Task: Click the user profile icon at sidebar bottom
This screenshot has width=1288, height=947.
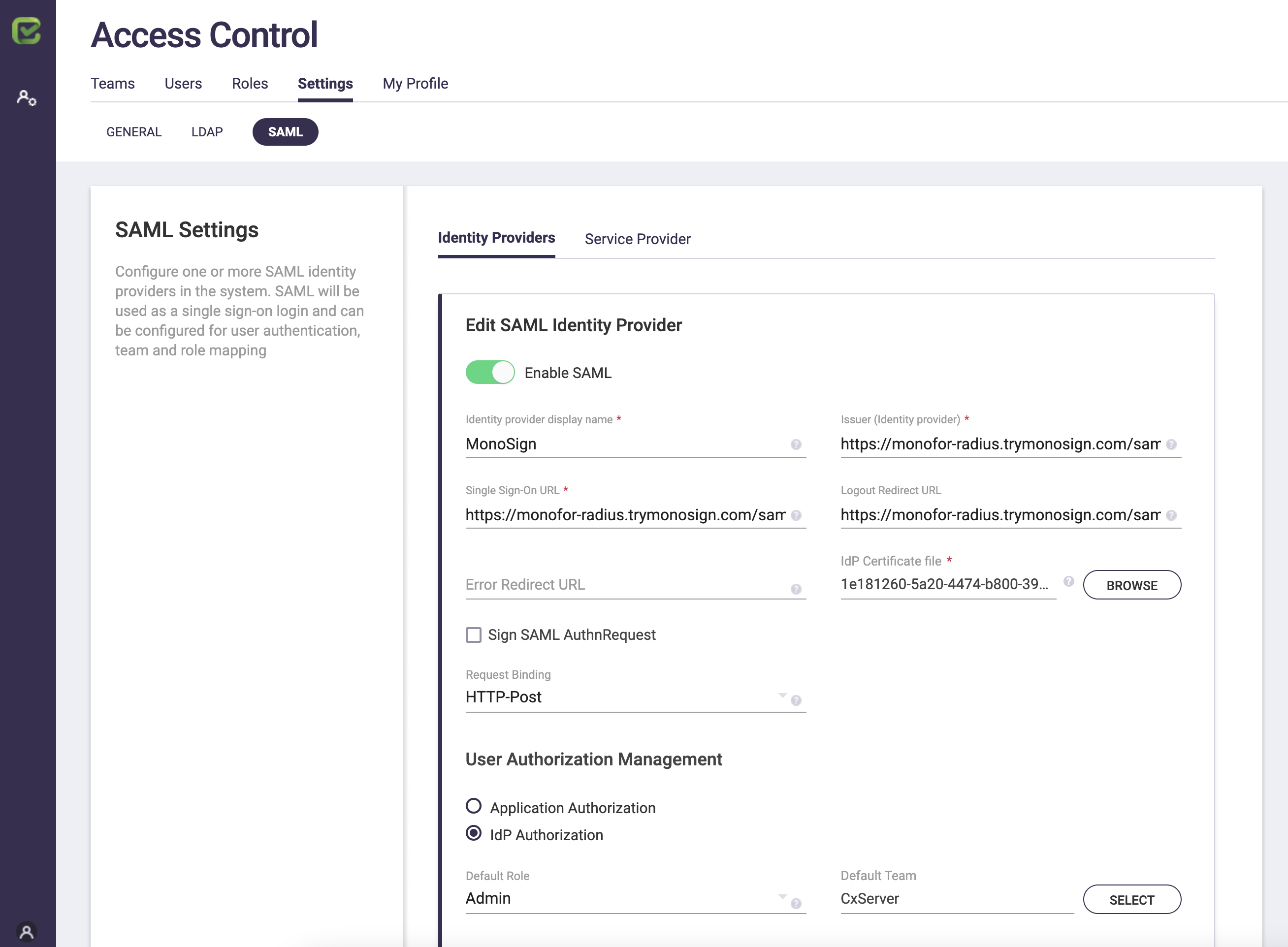Action: 27,932
